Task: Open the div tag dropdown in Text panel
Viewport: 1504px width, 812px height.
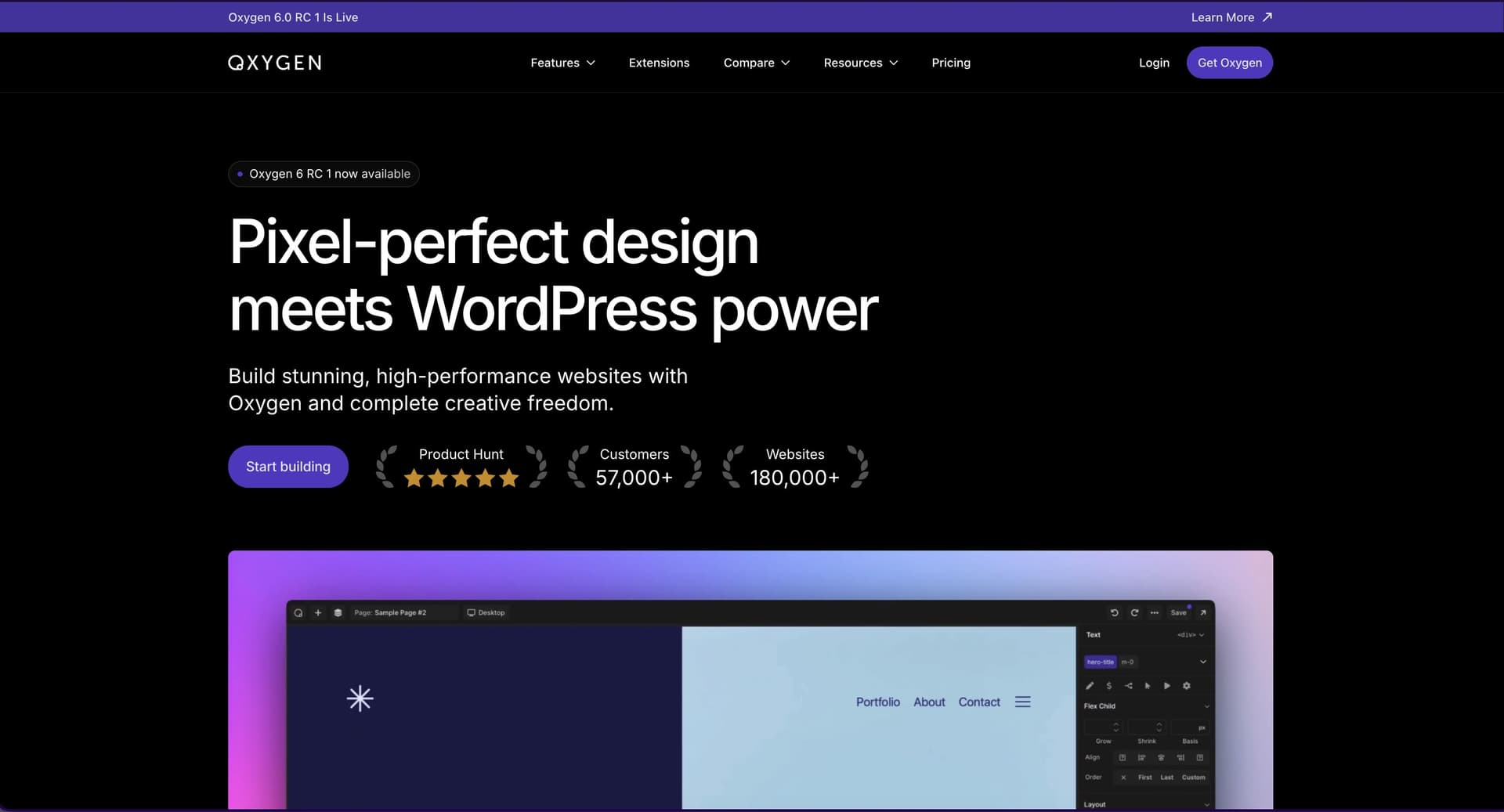Action: [1191, 635]
